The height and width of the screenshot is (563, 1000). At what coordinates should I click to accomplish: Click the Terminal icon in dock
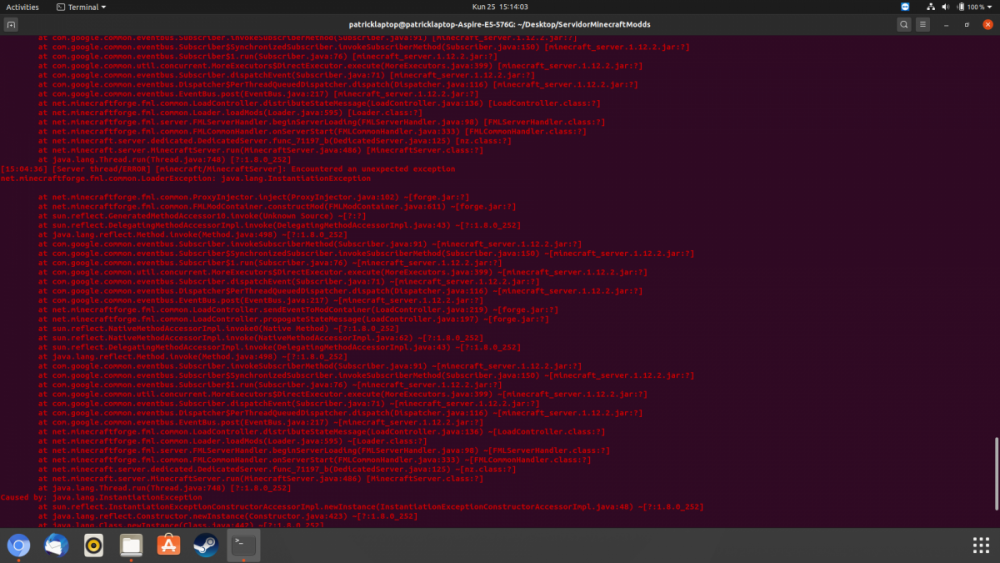click(x=244, y=545)
